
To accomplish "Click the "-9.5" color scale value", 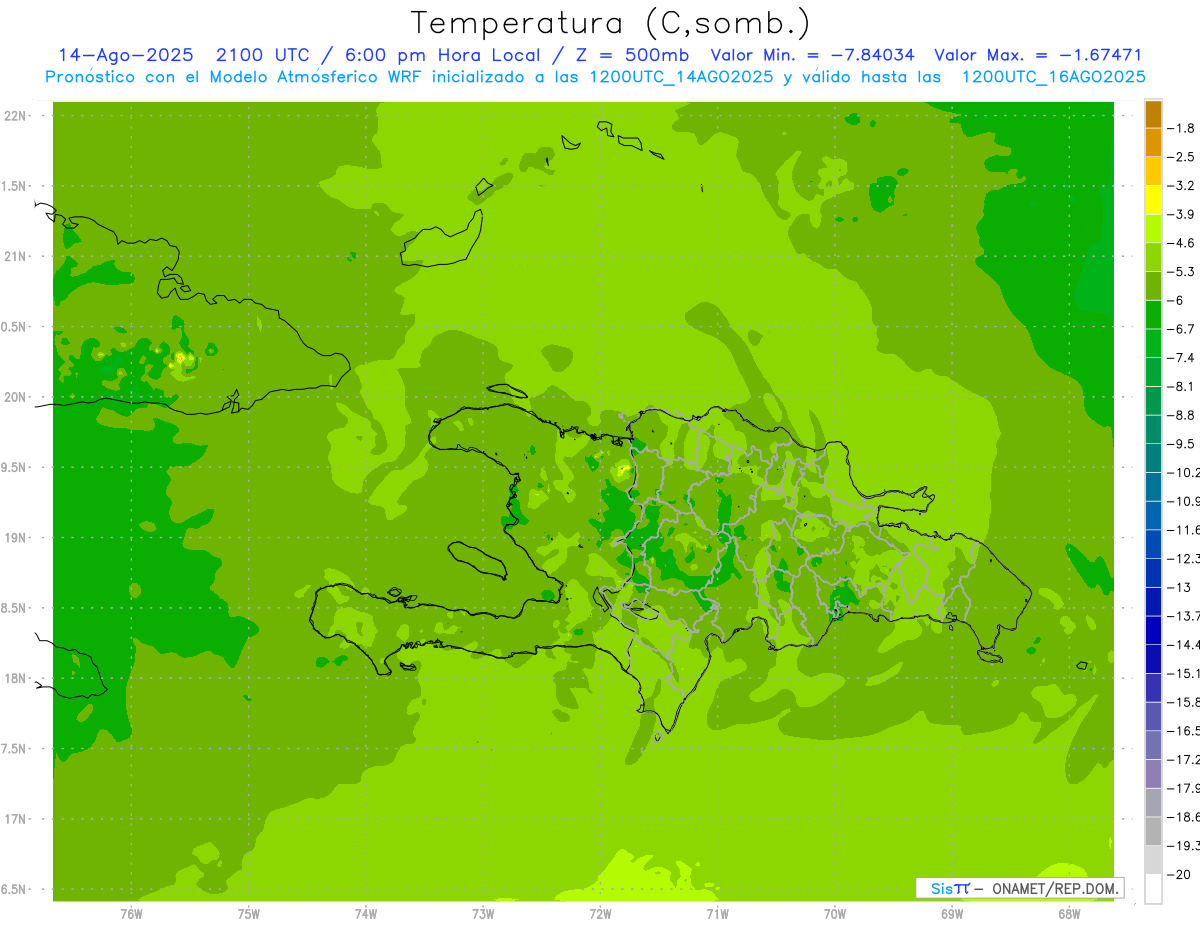I will pyautogui.click(x=1182, y=443).
